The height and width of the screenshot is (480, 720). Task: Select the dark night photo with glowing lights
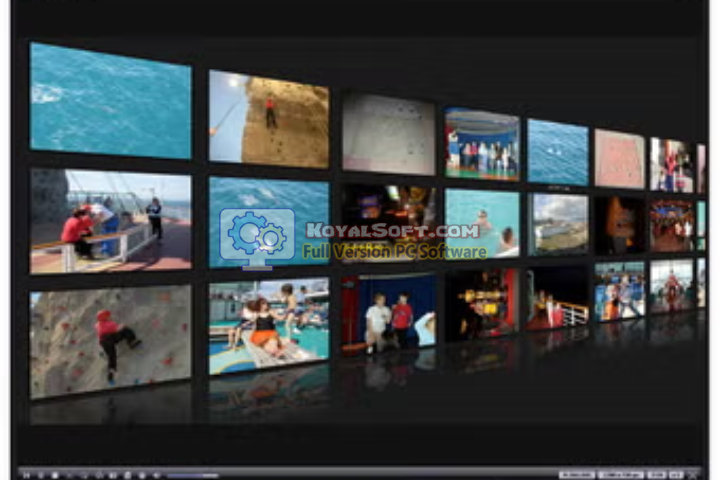[389, 223]
